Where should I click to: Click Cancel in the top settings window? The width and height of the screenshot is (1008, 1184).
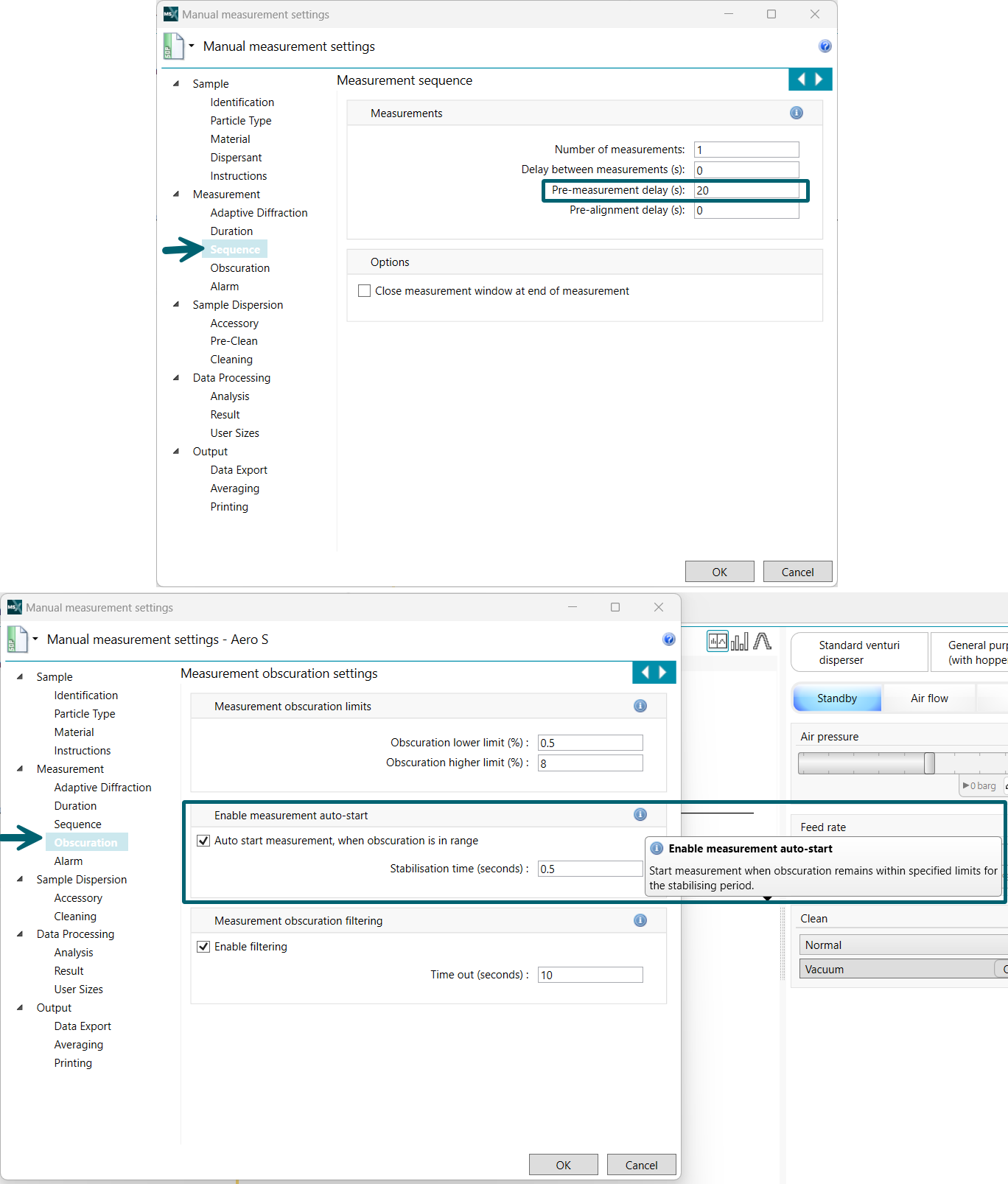tap(797, 572)
